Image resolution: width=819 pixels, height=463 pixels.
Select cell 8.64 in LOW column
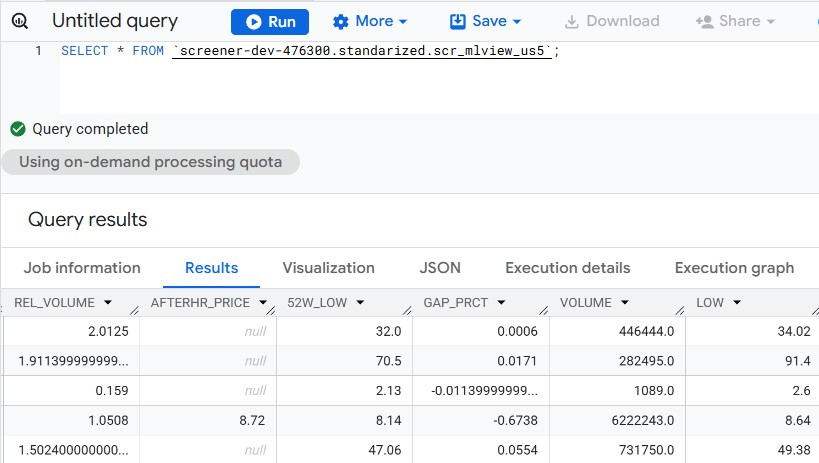(x=753, y=420)
